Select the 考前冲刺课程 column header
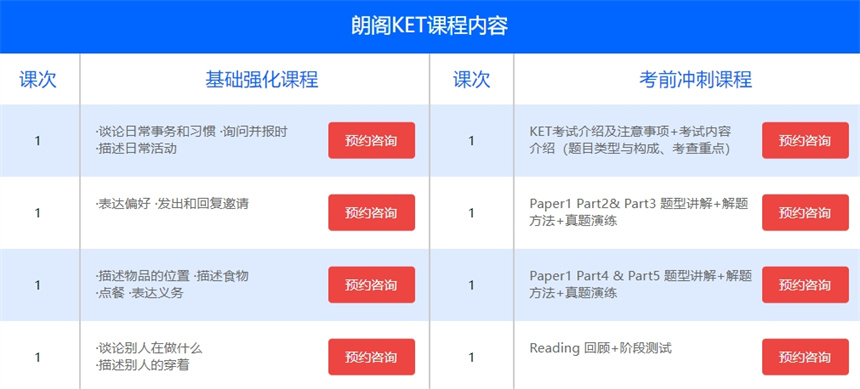Screen dimensions: 860x389 695,80
